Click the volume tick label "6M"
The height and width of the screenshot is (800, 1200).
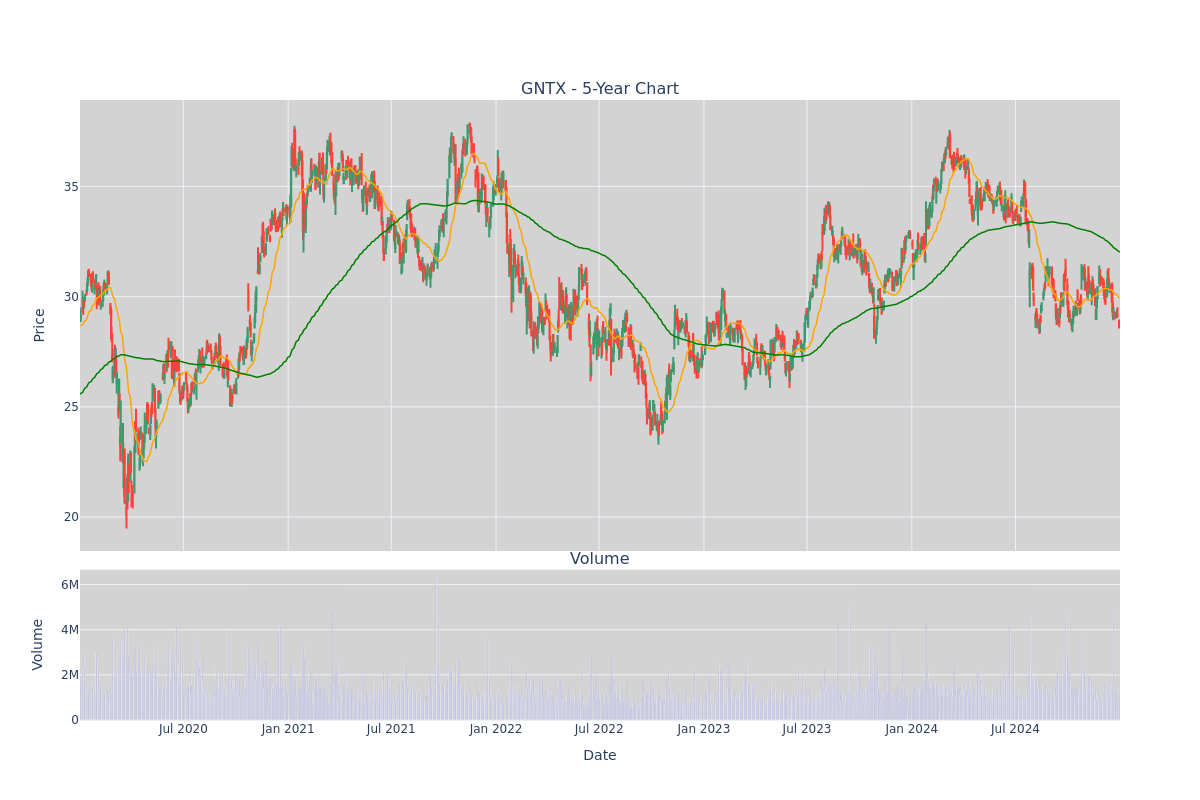[x=70, y=584]
